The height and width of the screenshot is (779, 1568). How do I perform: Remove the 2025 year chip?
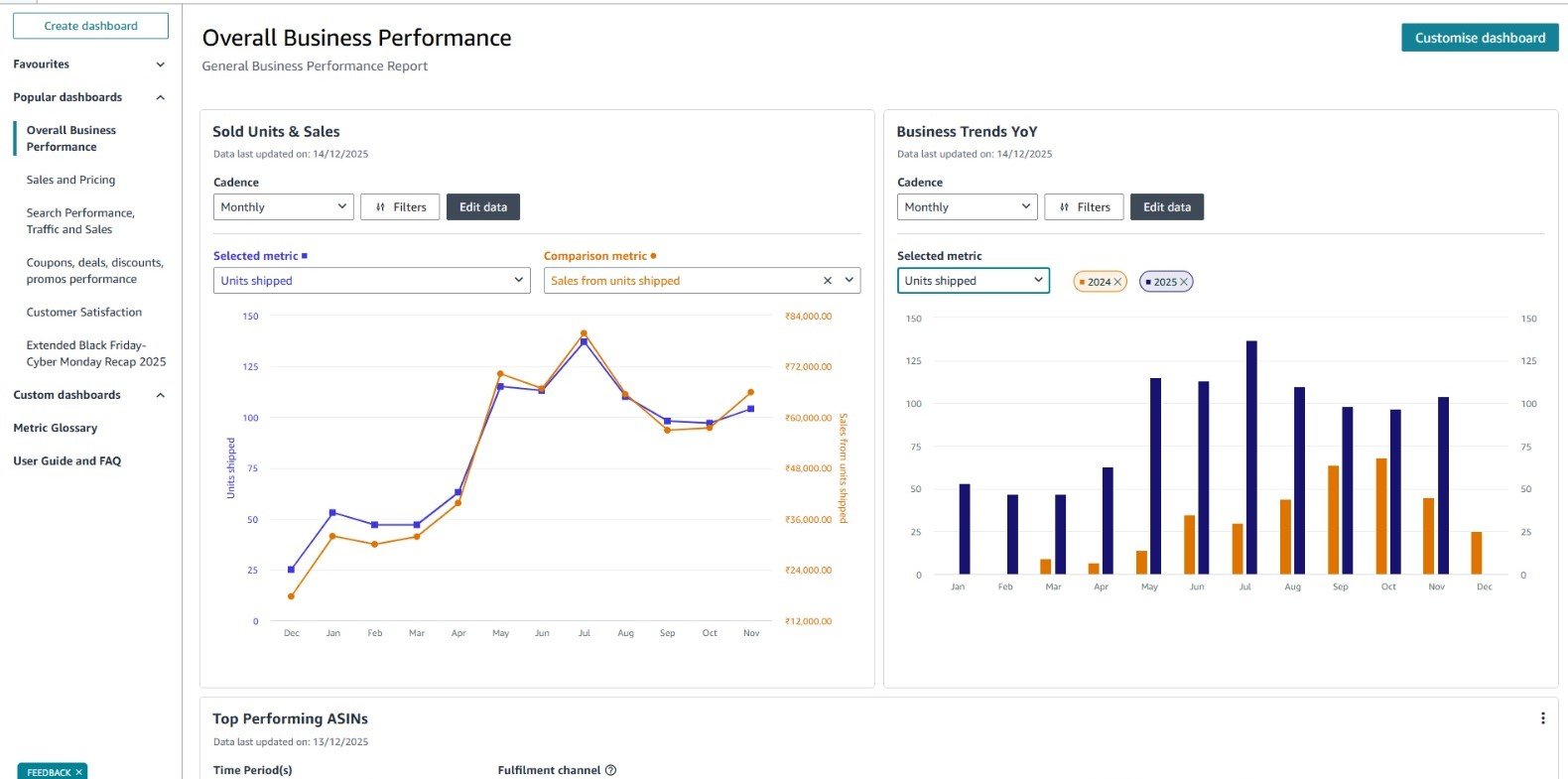[x=1183, y=282]
